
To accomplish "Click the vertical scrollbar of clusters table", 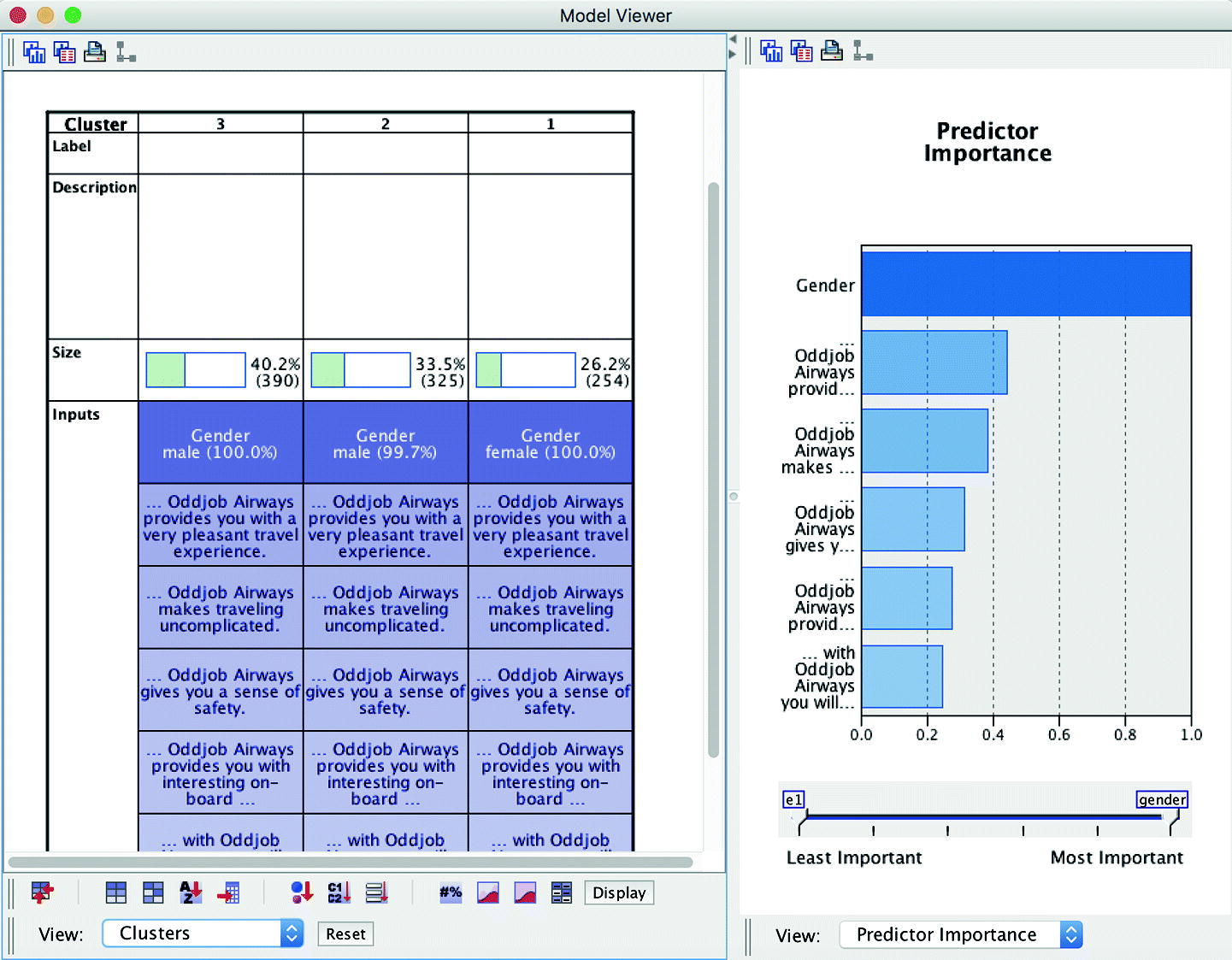I will pos(714,470).
